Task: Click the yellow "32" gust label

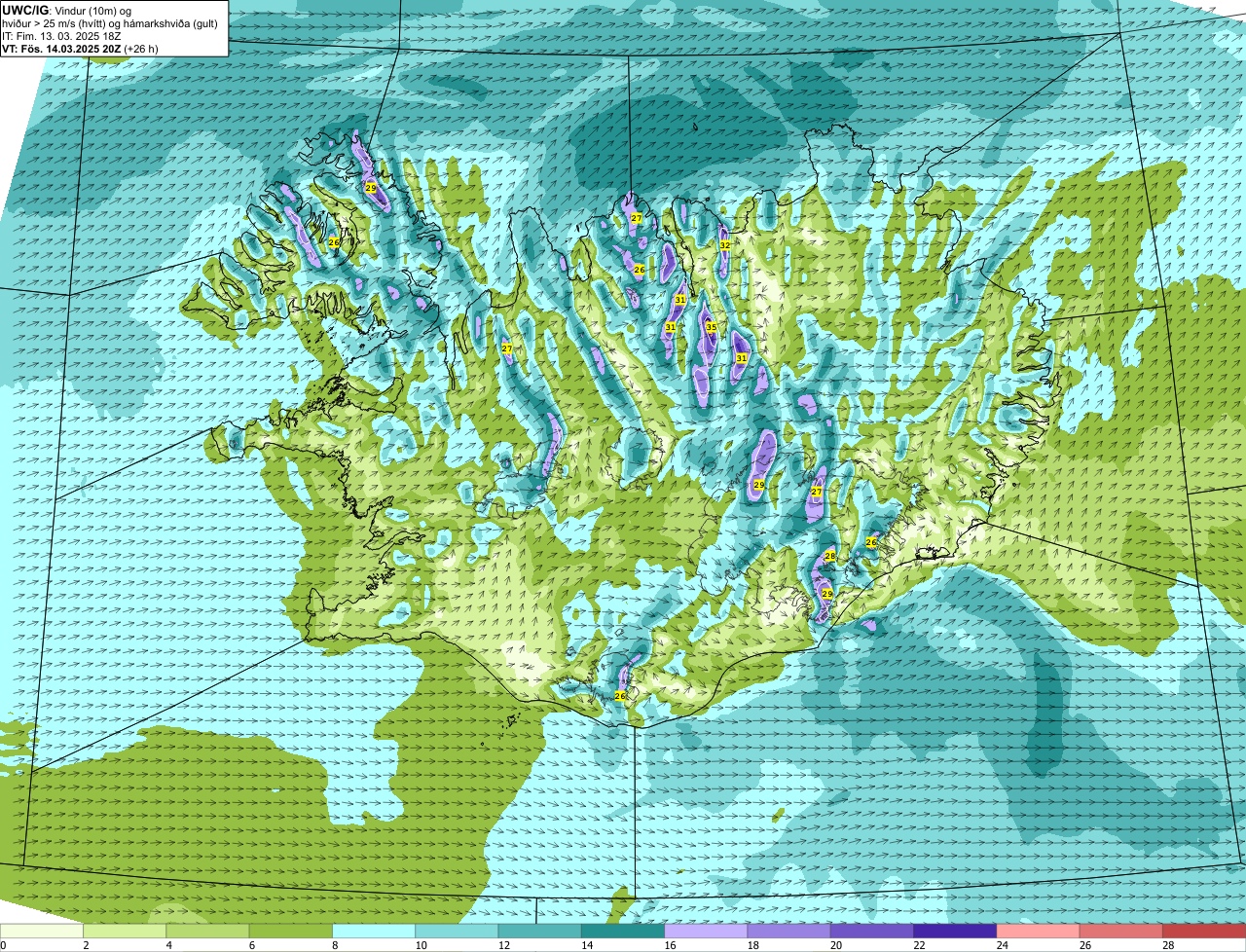Action: [725, 245]
